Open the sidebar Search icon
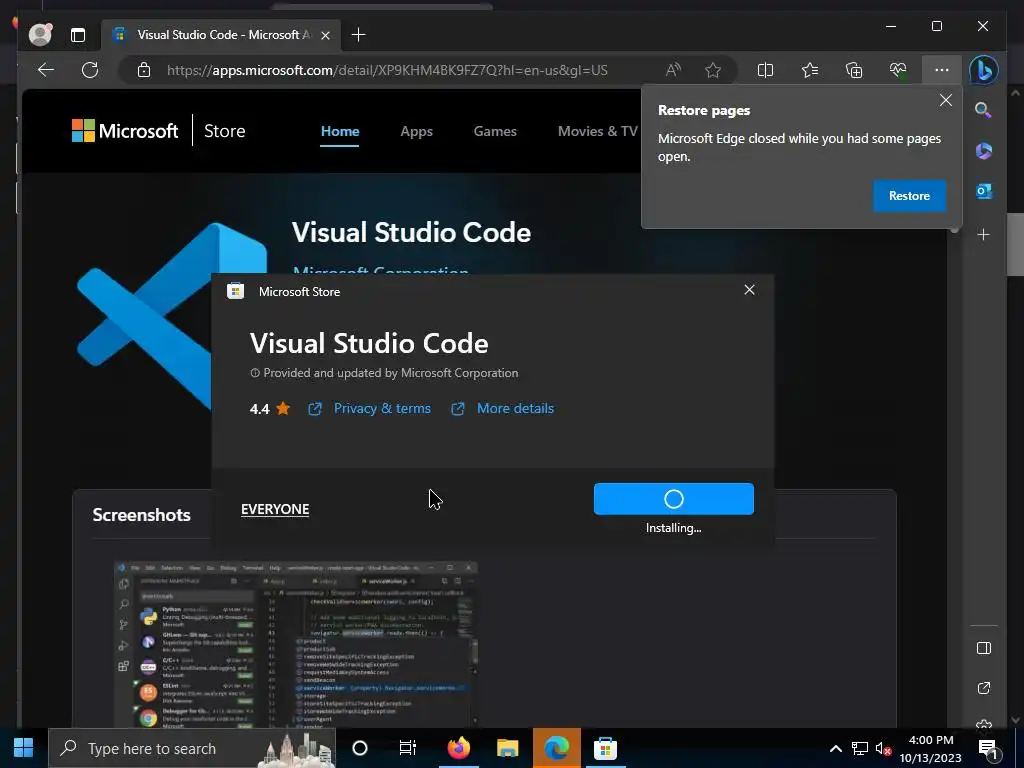This screenshot has width=1024, height=768. point(984,110)
